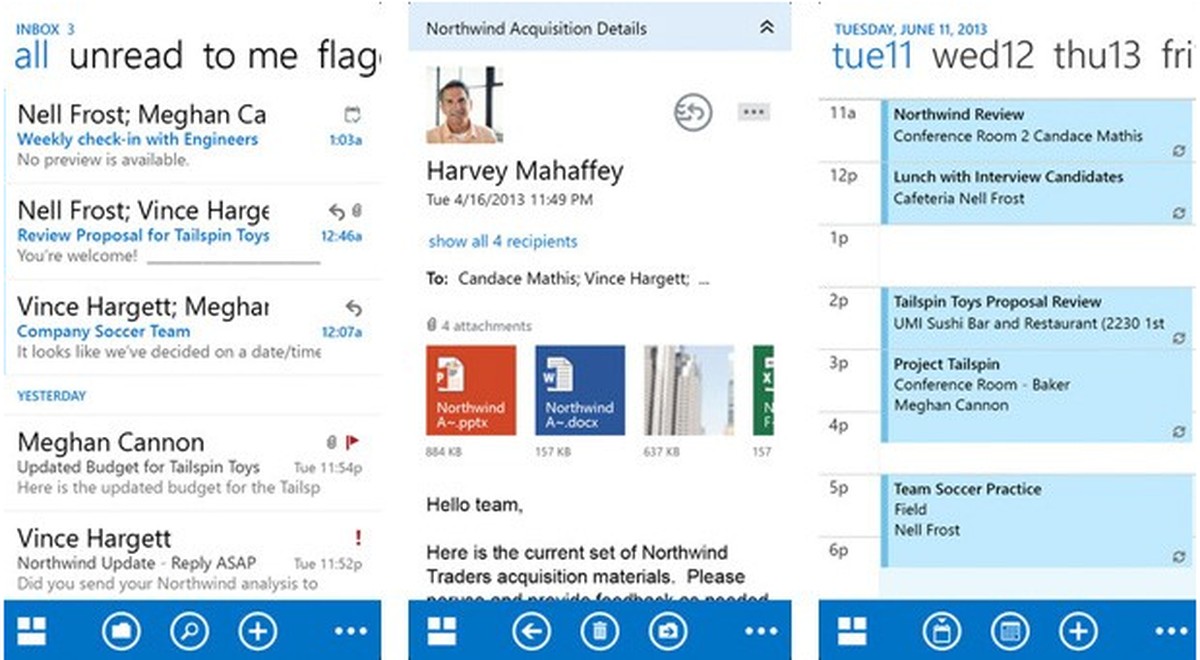Open the search icon in the mail app bar
This screenshot has width=1200, height=660.
tap(189, 631)
